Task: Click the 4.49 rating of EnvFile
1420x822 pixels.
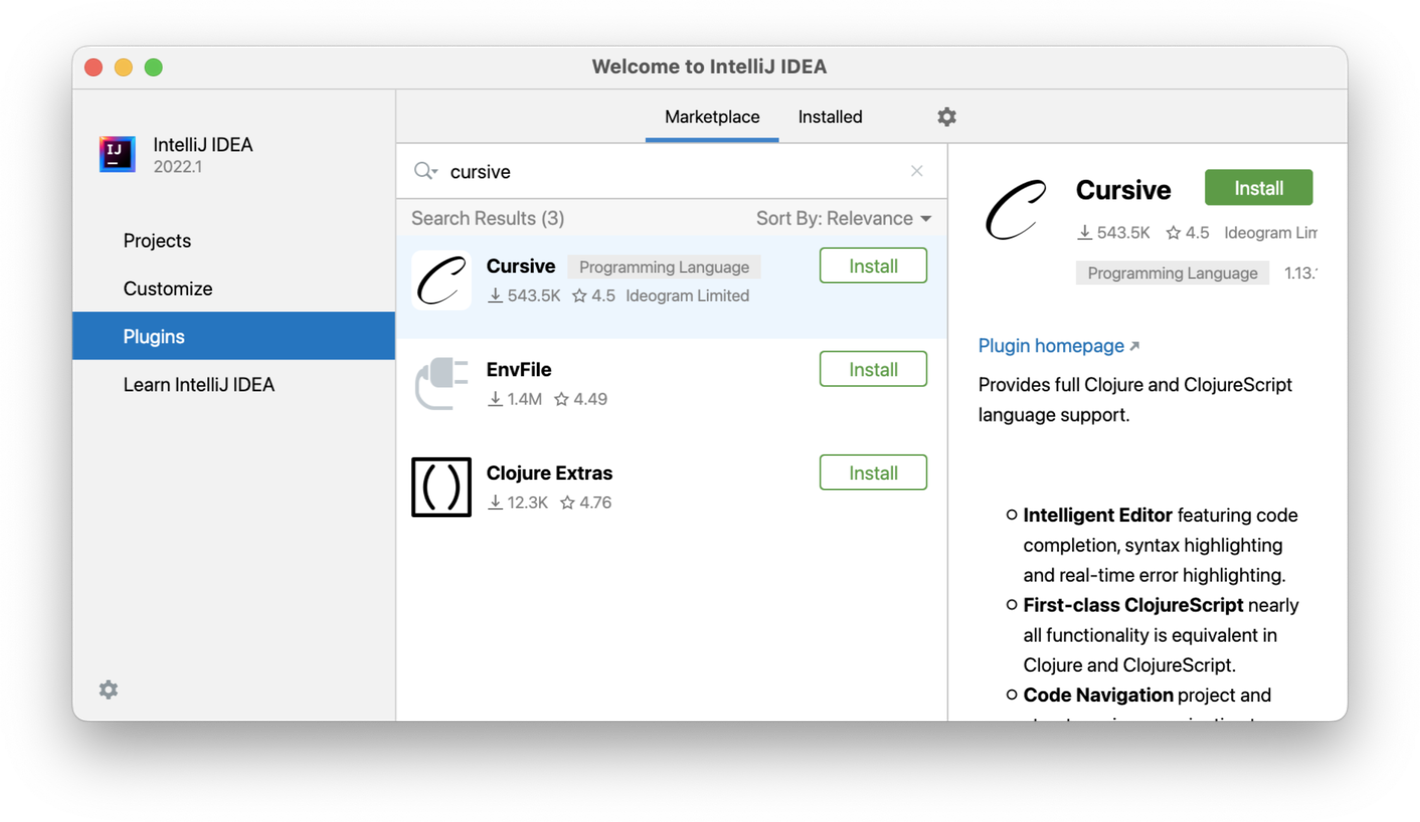Action: pos(581,399)
